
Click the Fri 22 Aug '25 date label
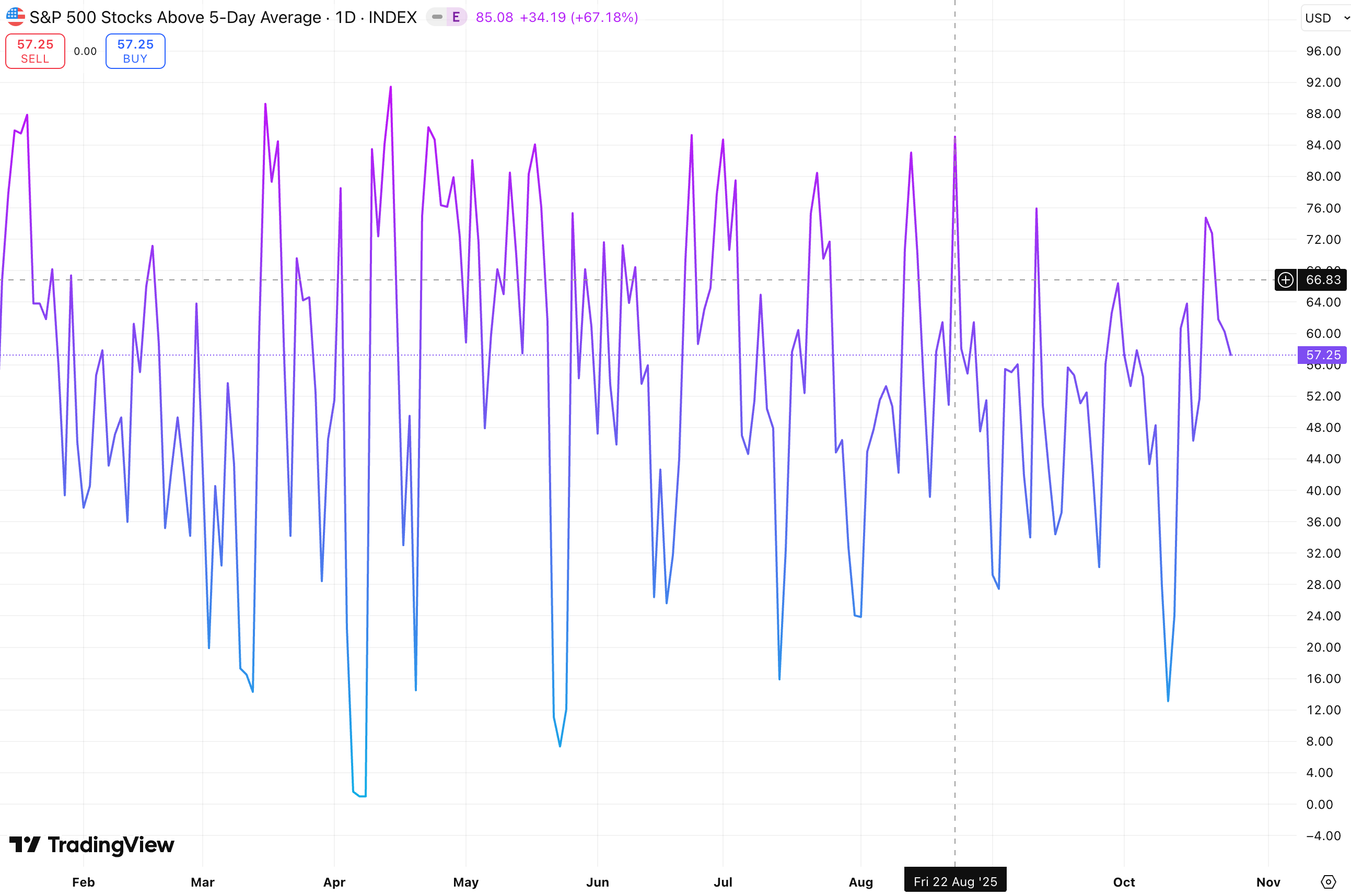[x=955, y=881]
